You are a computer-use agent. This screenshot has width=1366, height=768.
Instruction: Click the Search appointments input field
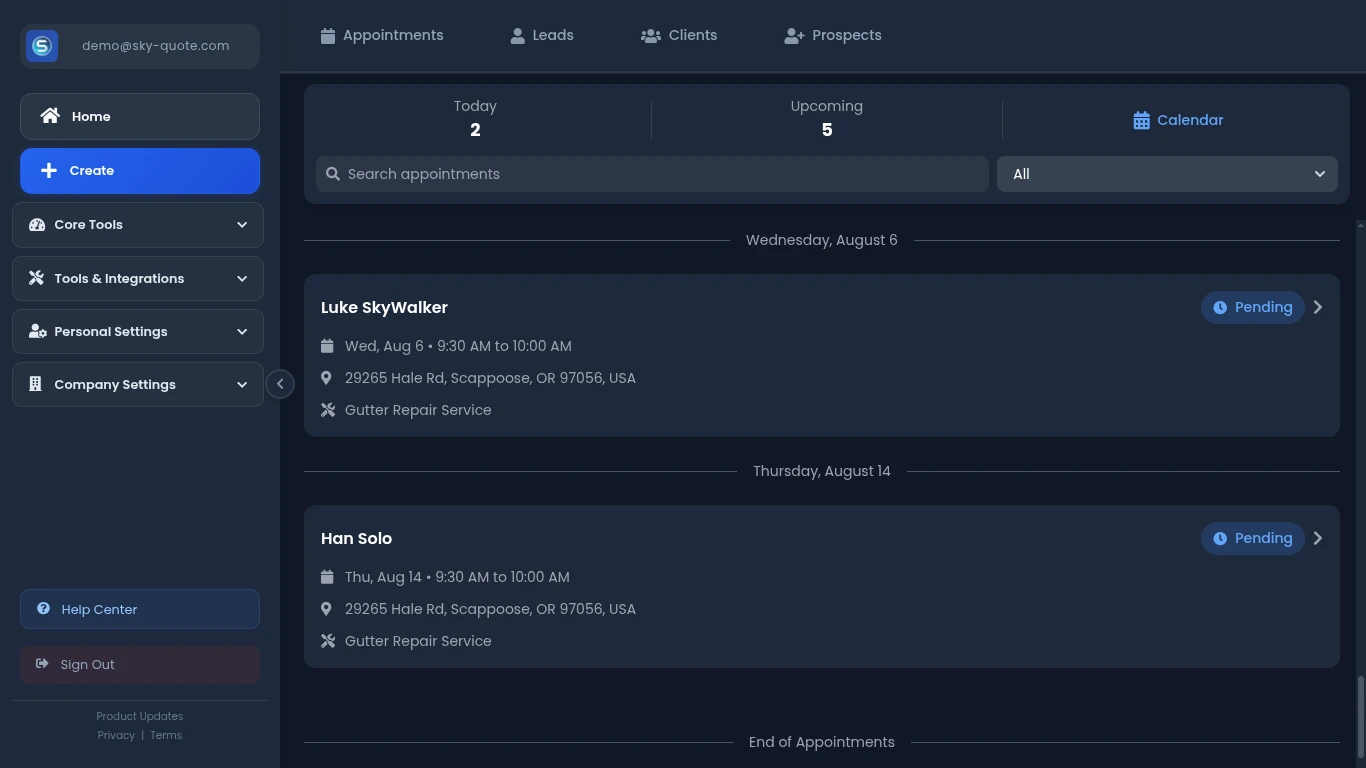point(652,173)
